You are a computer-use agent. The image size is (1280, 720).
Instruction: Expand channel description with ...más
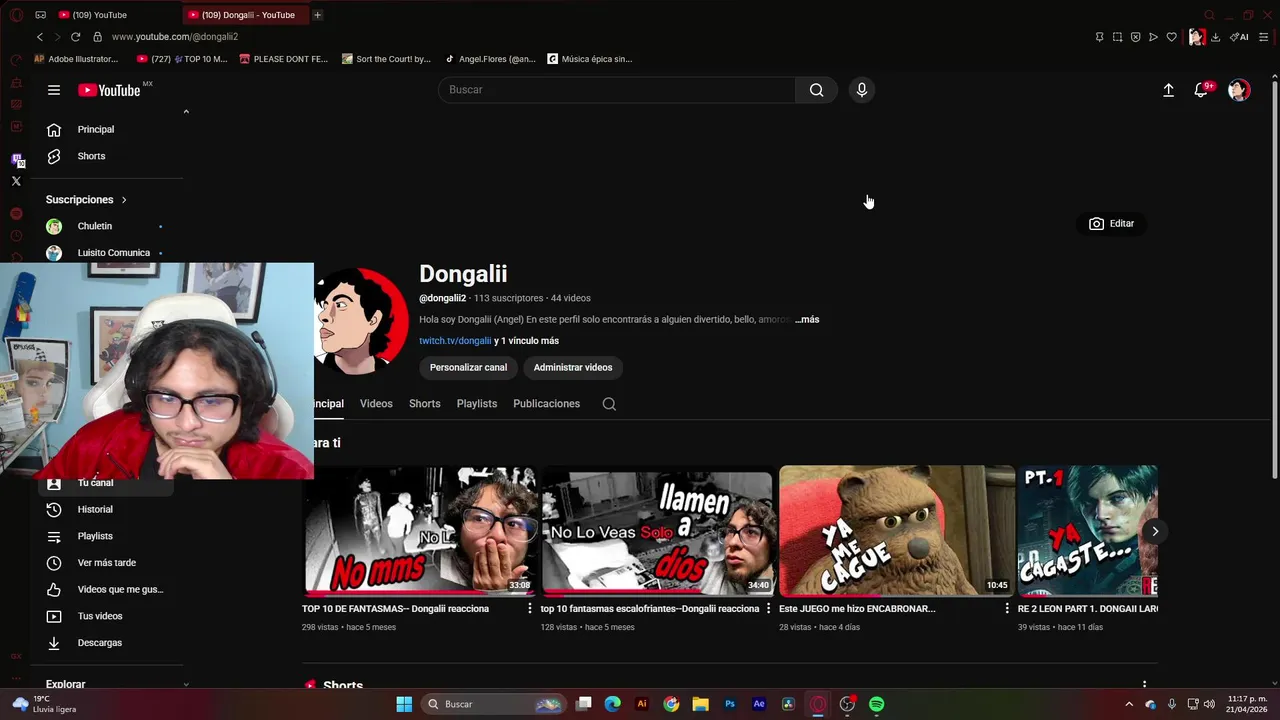(807, 319)
